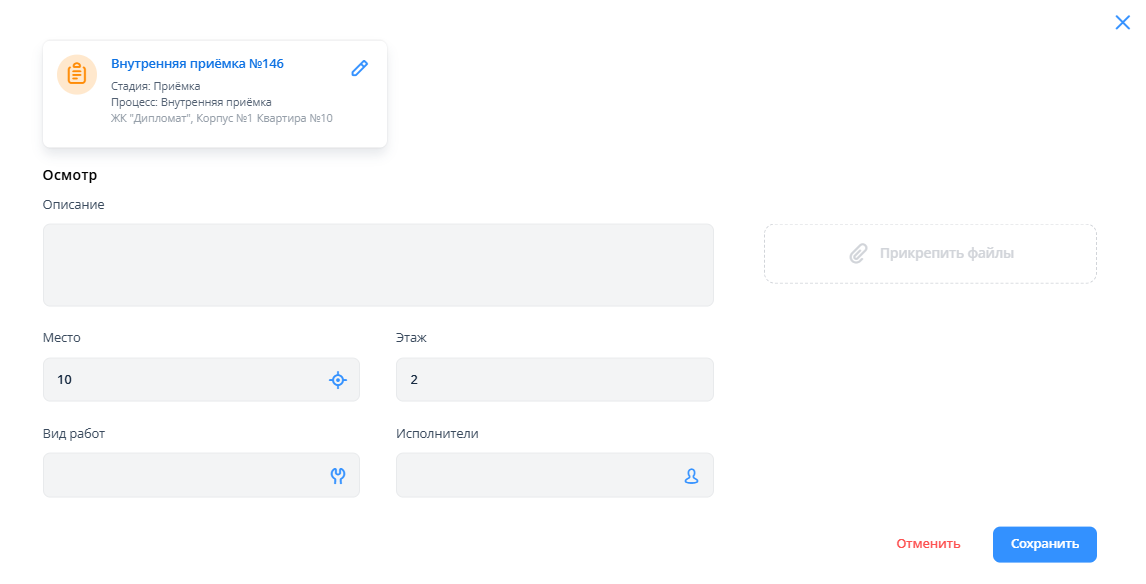The height and width of the screenshot is (584, 1146).
Task: Click the wrench icon in Вид работ
Action: tap(338, 476)
